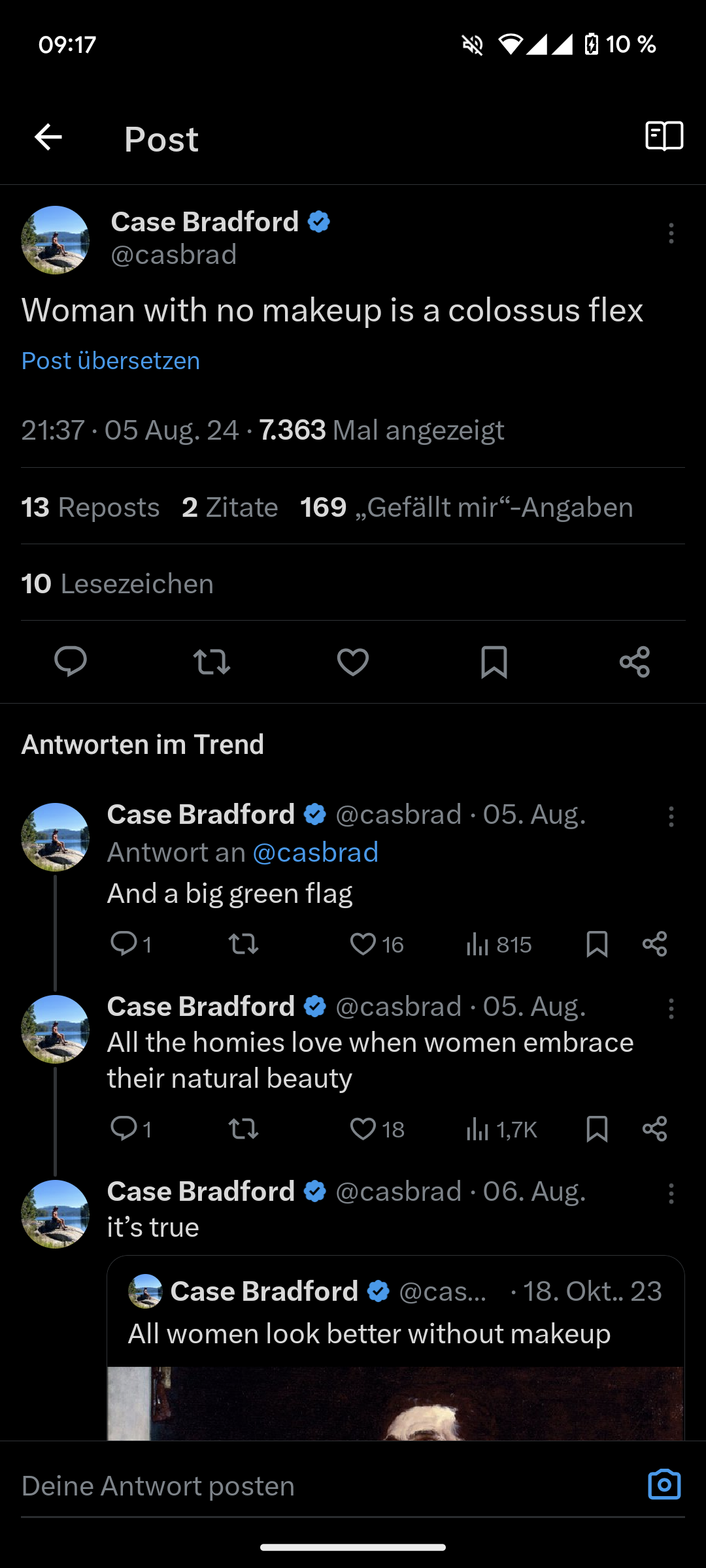The image size is (706, 1568).
Task: Open the @casbrad mention link
Action: point(315,853)
